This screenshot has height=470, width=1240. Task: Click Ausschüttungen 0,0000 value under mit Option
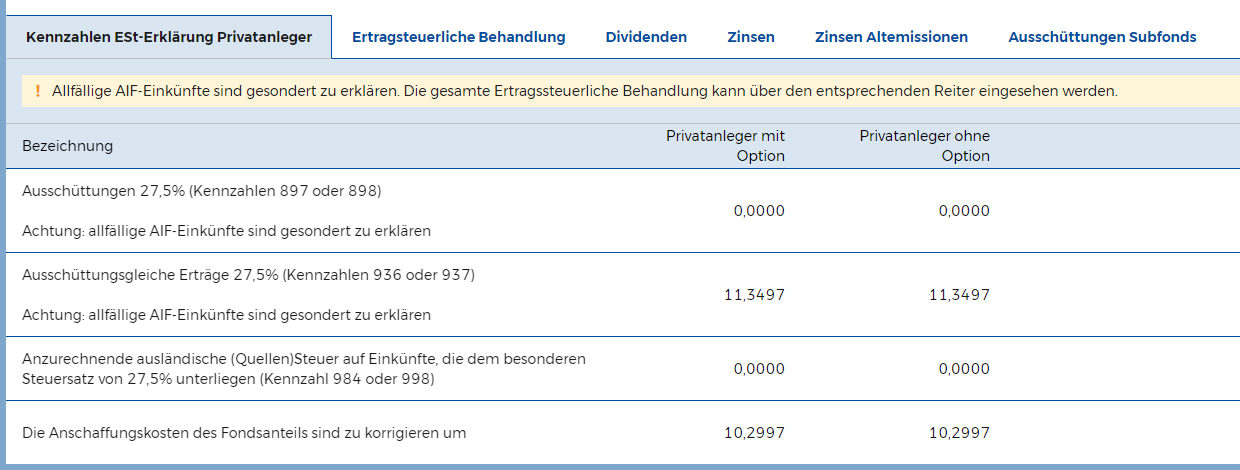[x=759, y=211]
